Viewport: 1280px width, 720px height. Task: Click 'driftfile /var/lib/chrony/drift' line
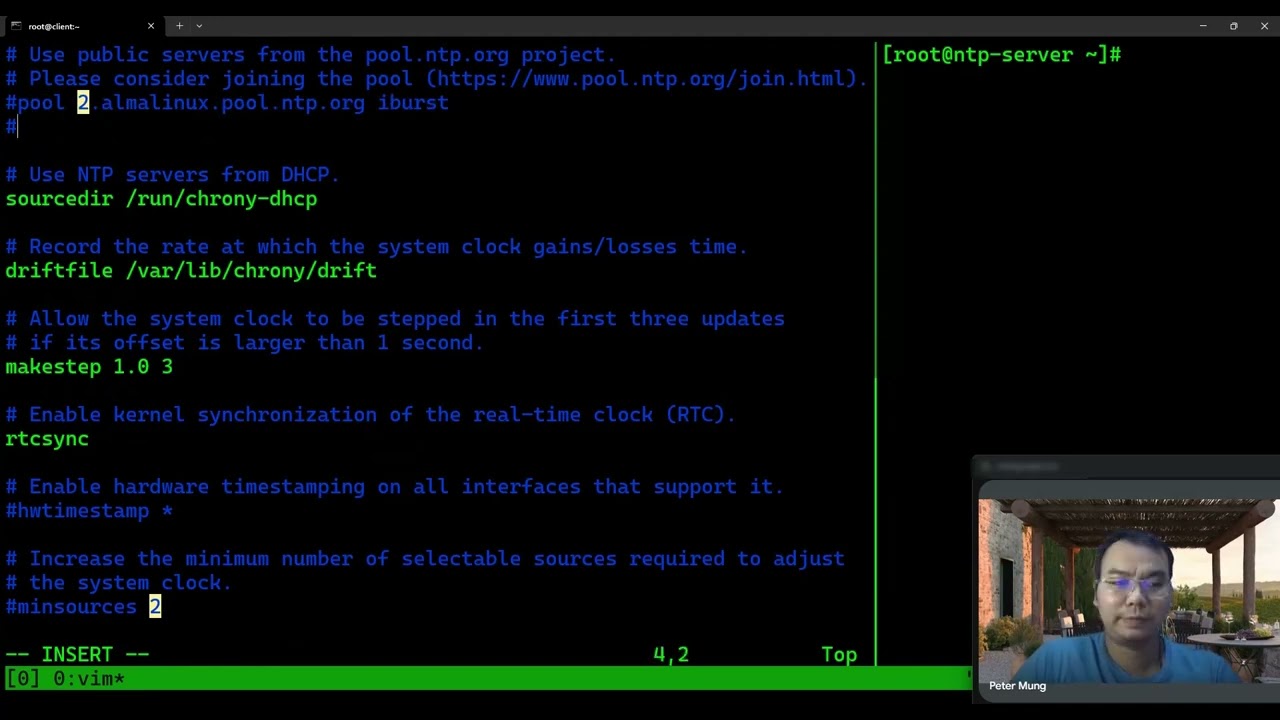coord(191,271)
